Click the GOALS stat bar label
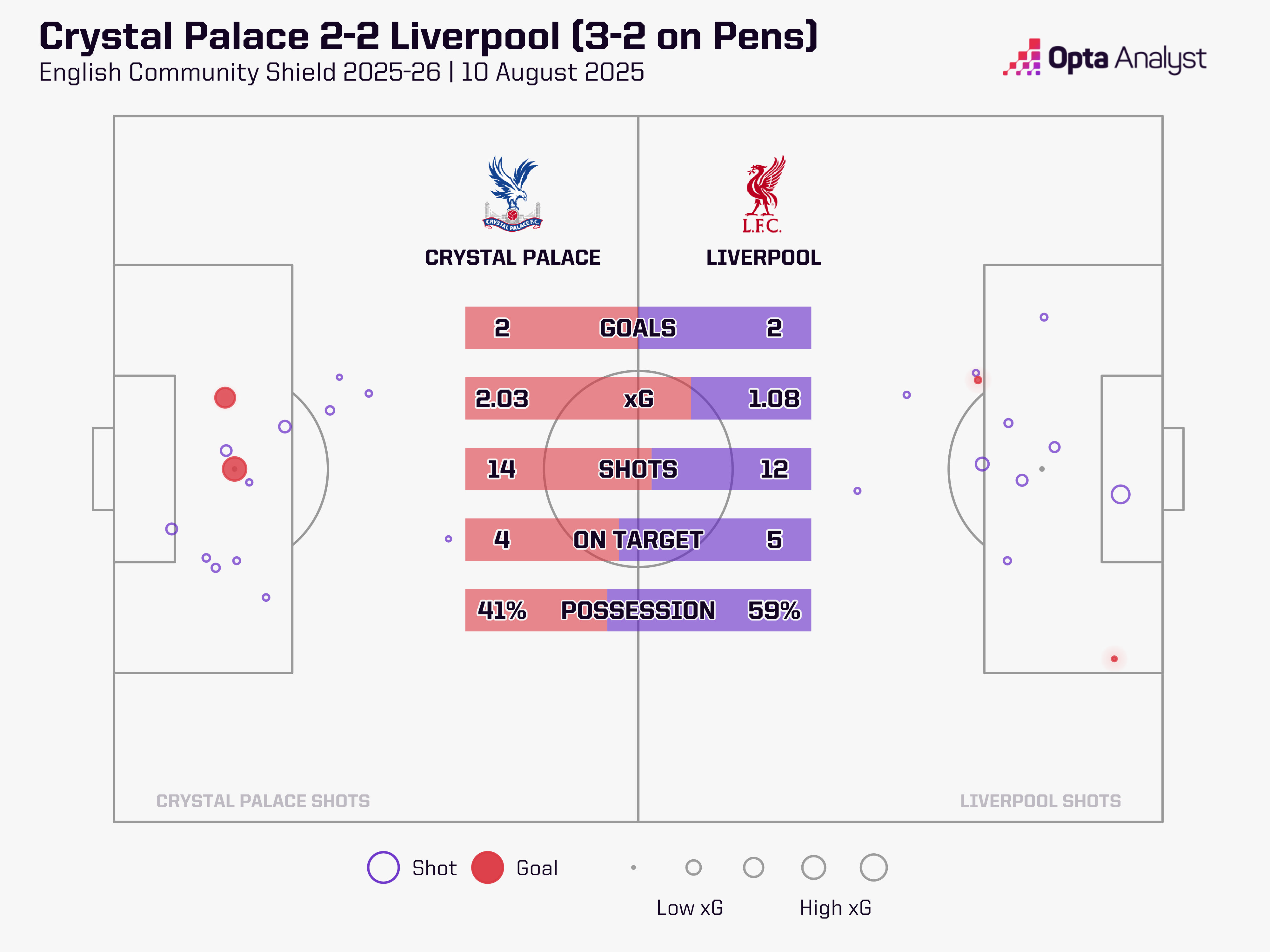Screen dimensions: 1270x952 coord(638,328)
